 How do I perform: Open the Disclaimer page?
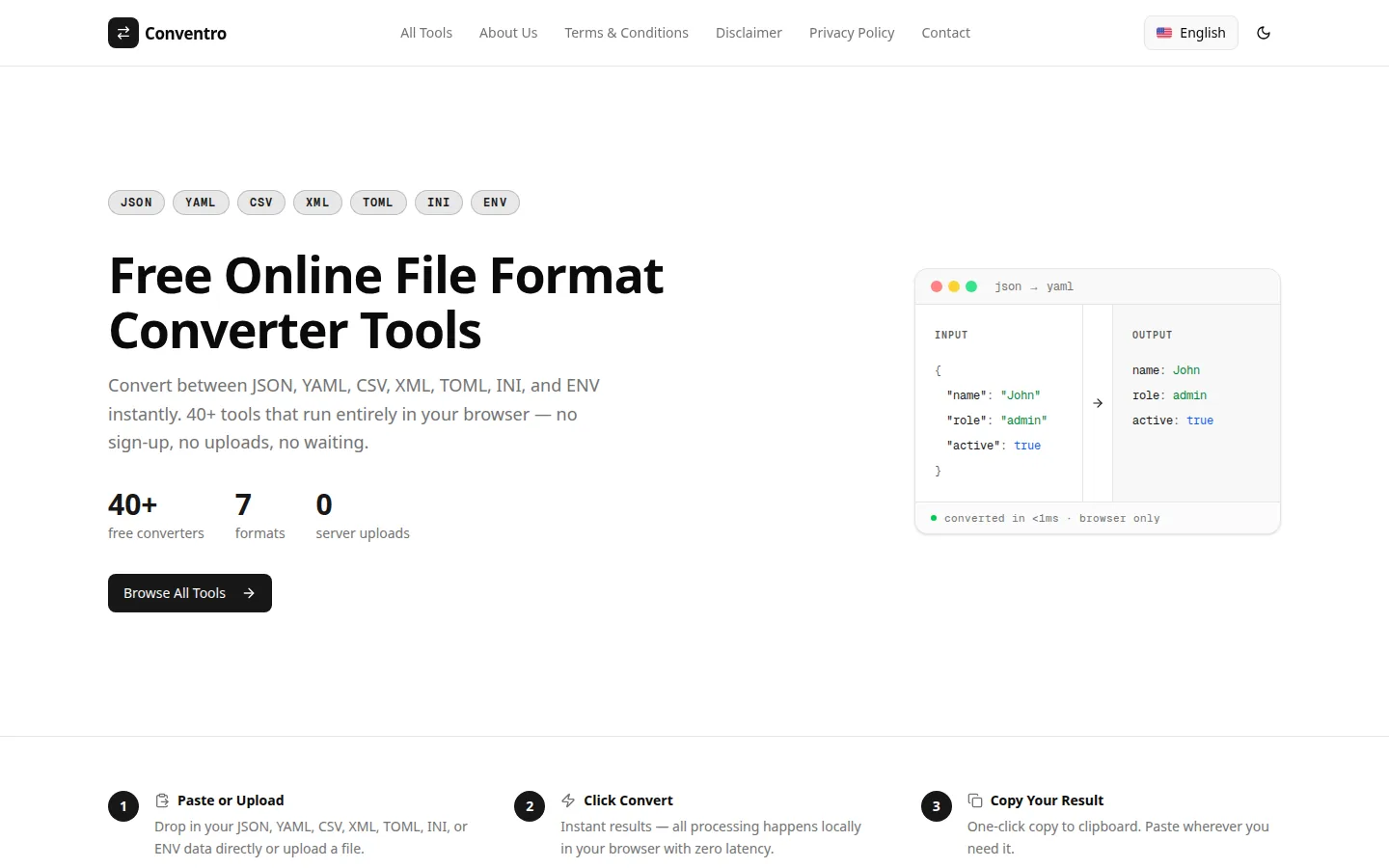click(749, 33)
